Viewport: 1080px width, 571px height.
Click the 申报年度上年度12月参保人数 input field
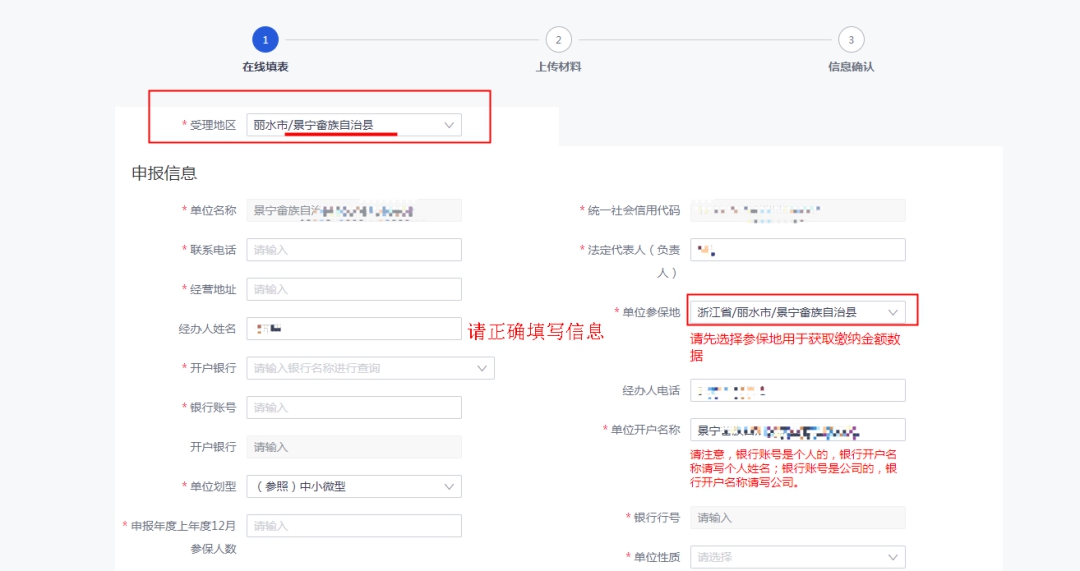tap(354, 526)
